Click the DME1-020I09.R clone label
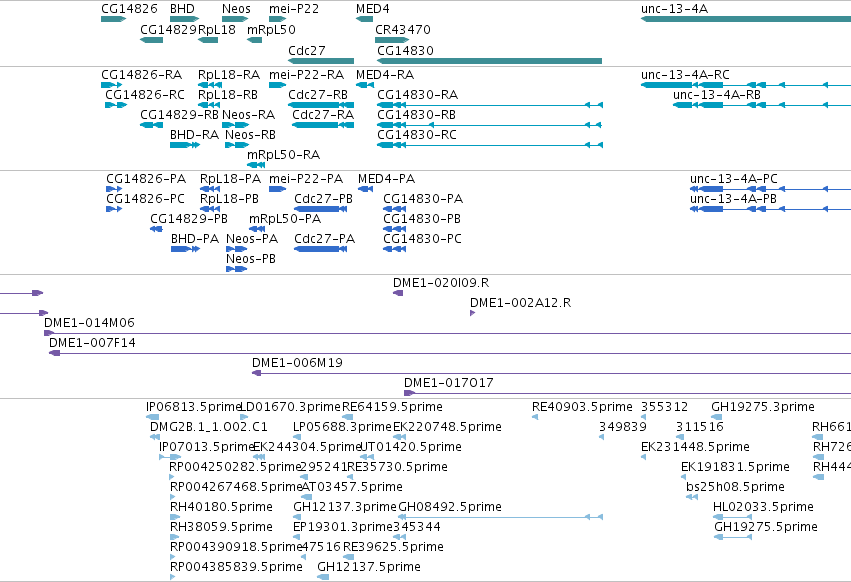 pyautogui.click(x=441, y=282)
